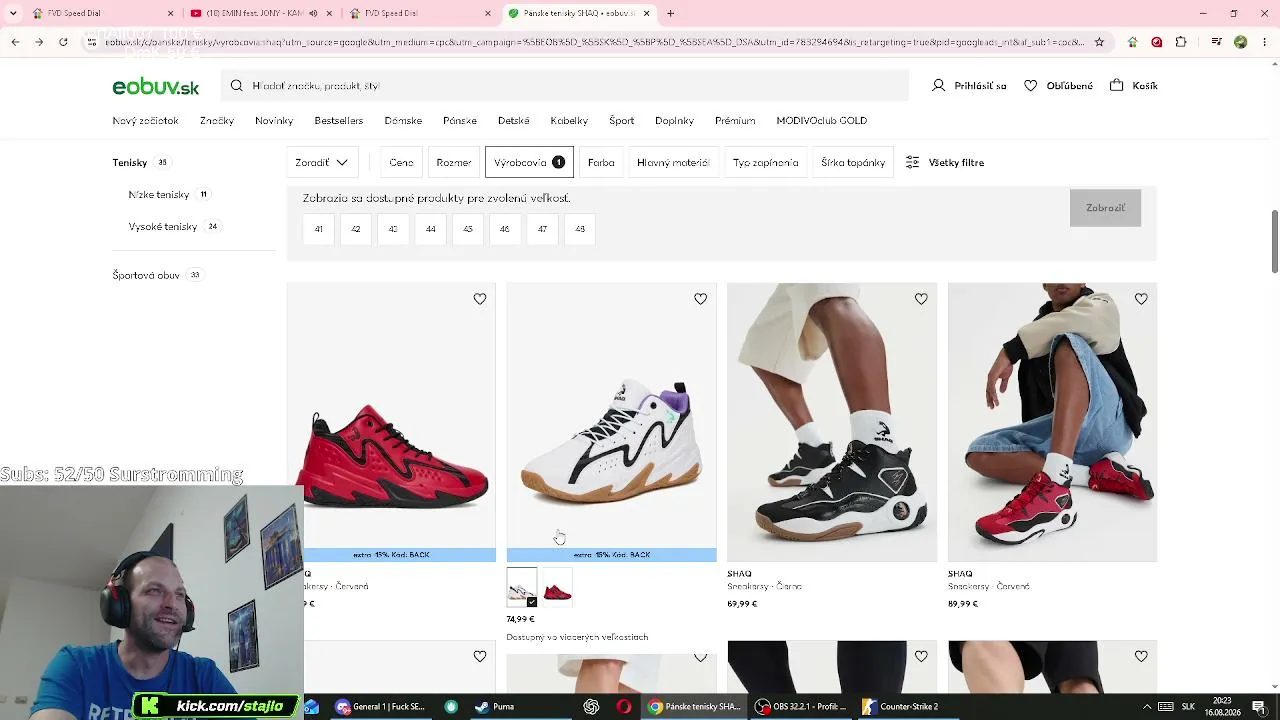The image size is (1280, 720).
Task: Open the Dámske menu
Action: (403, 121)
